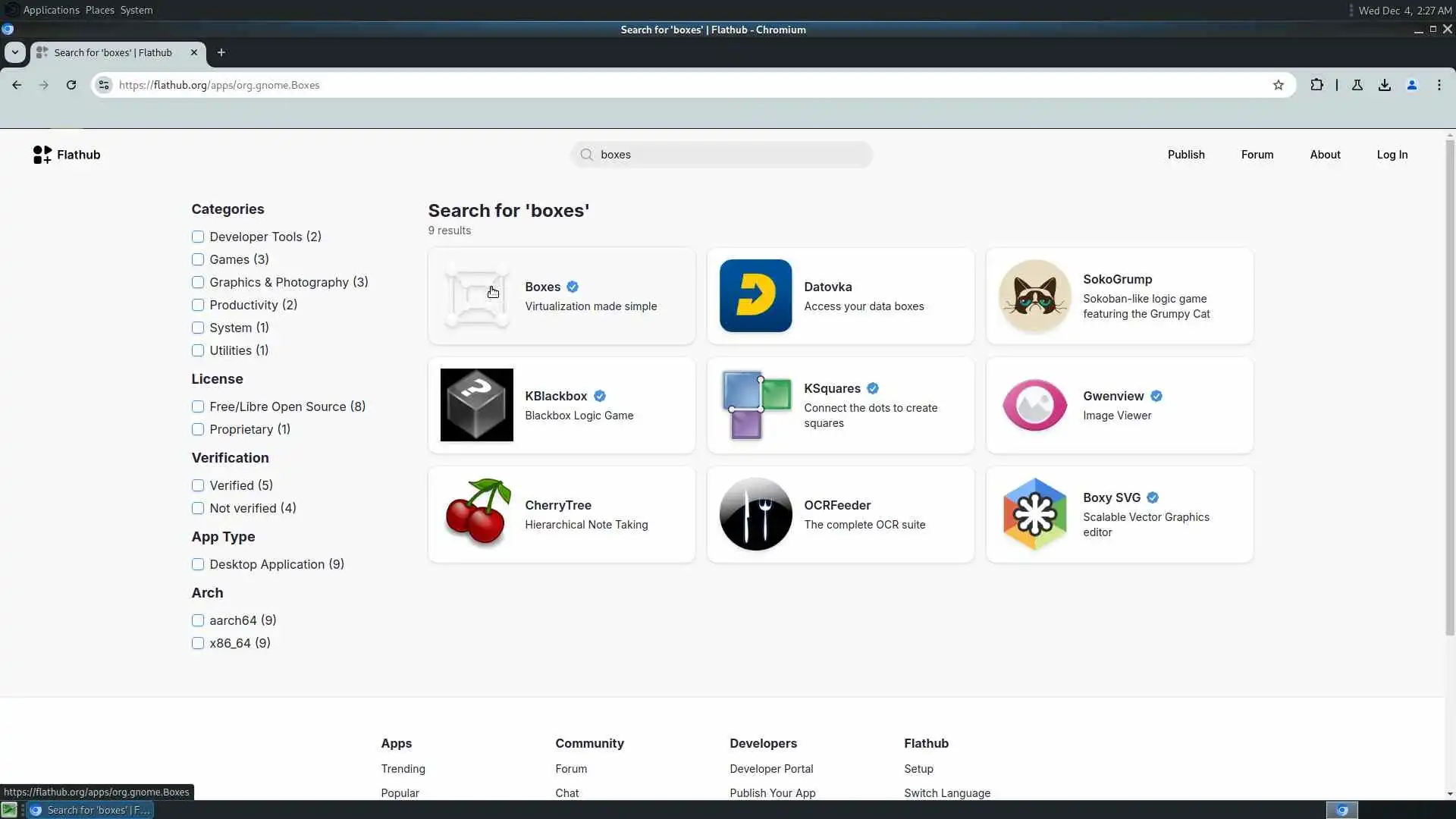Bookmark this page with star icon
This screenshot has height=819, width=1456.
pos(1279,85)
